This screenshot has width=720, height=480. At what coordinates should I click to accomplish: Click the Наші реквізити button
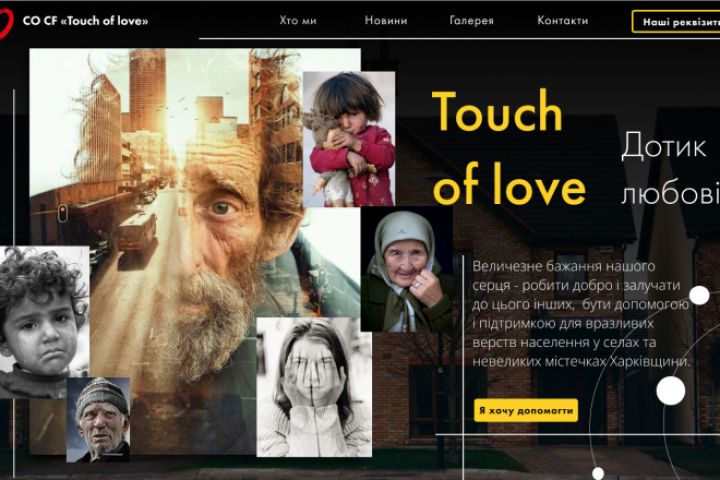pos(676,22)
